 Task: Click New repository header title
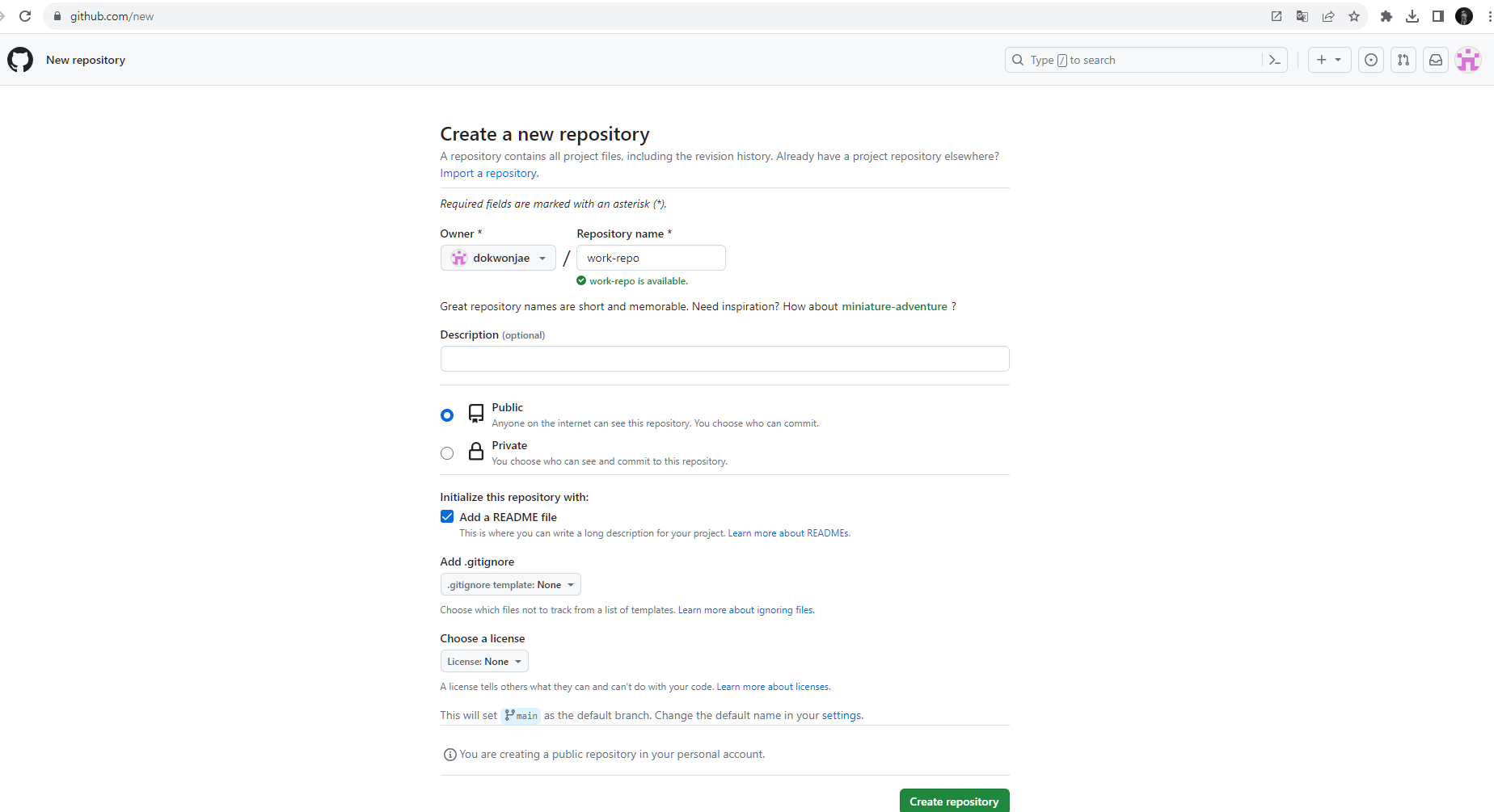86,60
